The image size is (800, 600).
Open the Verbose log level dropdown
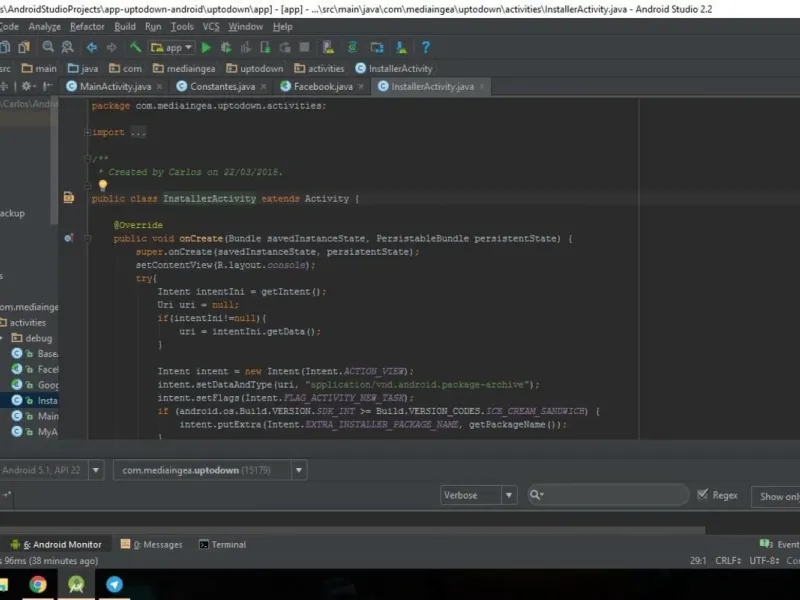pyautogui.click(x=479, y=495)
